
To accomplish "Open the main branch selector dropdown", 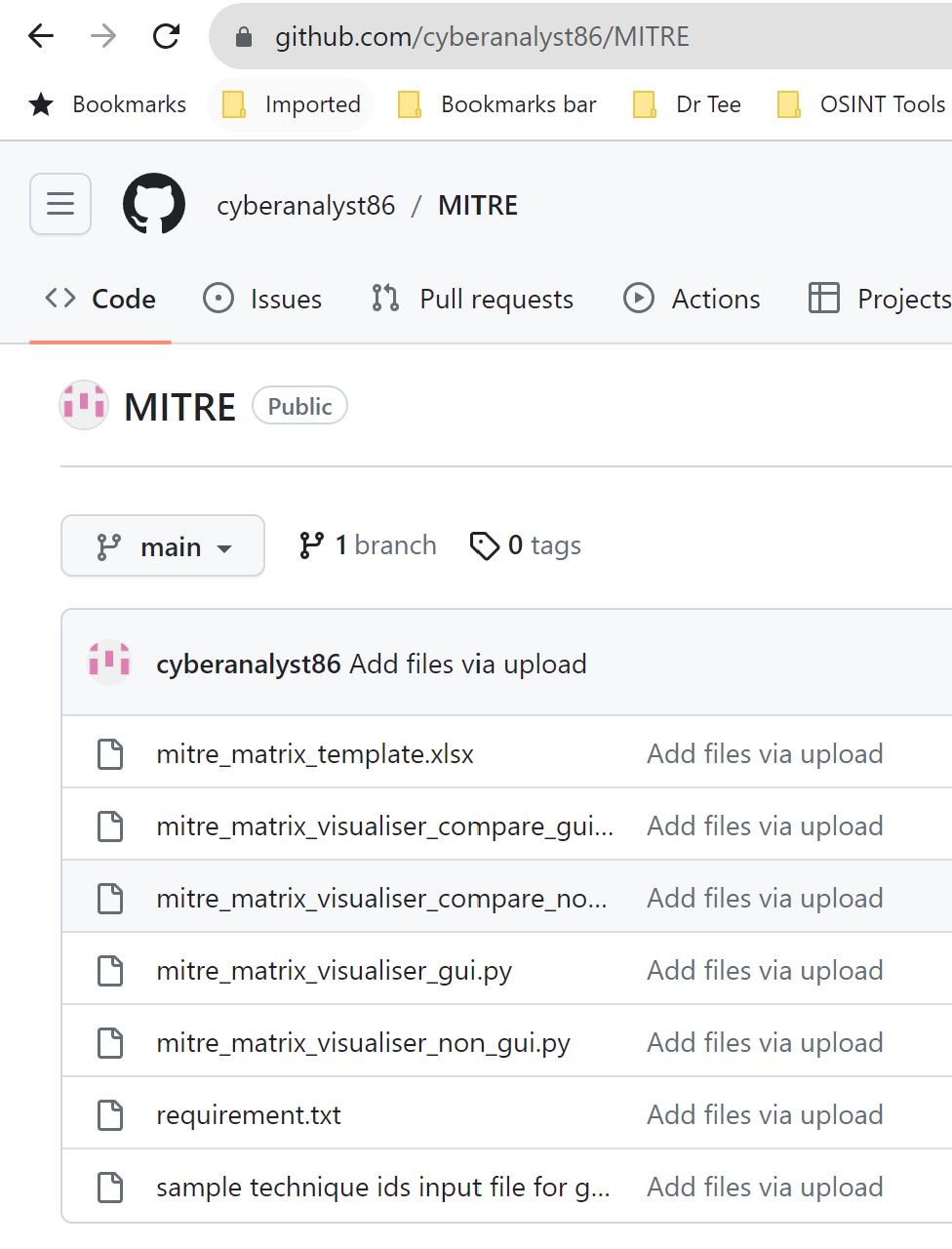I will click(162, 545).
